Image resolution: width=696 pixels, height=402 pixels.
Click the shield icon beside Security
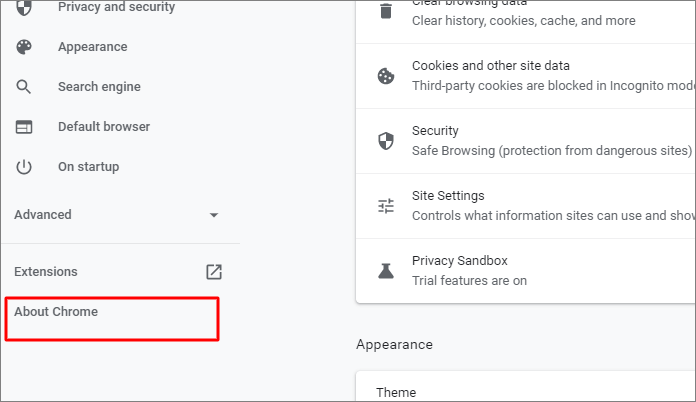pos(385,141)
